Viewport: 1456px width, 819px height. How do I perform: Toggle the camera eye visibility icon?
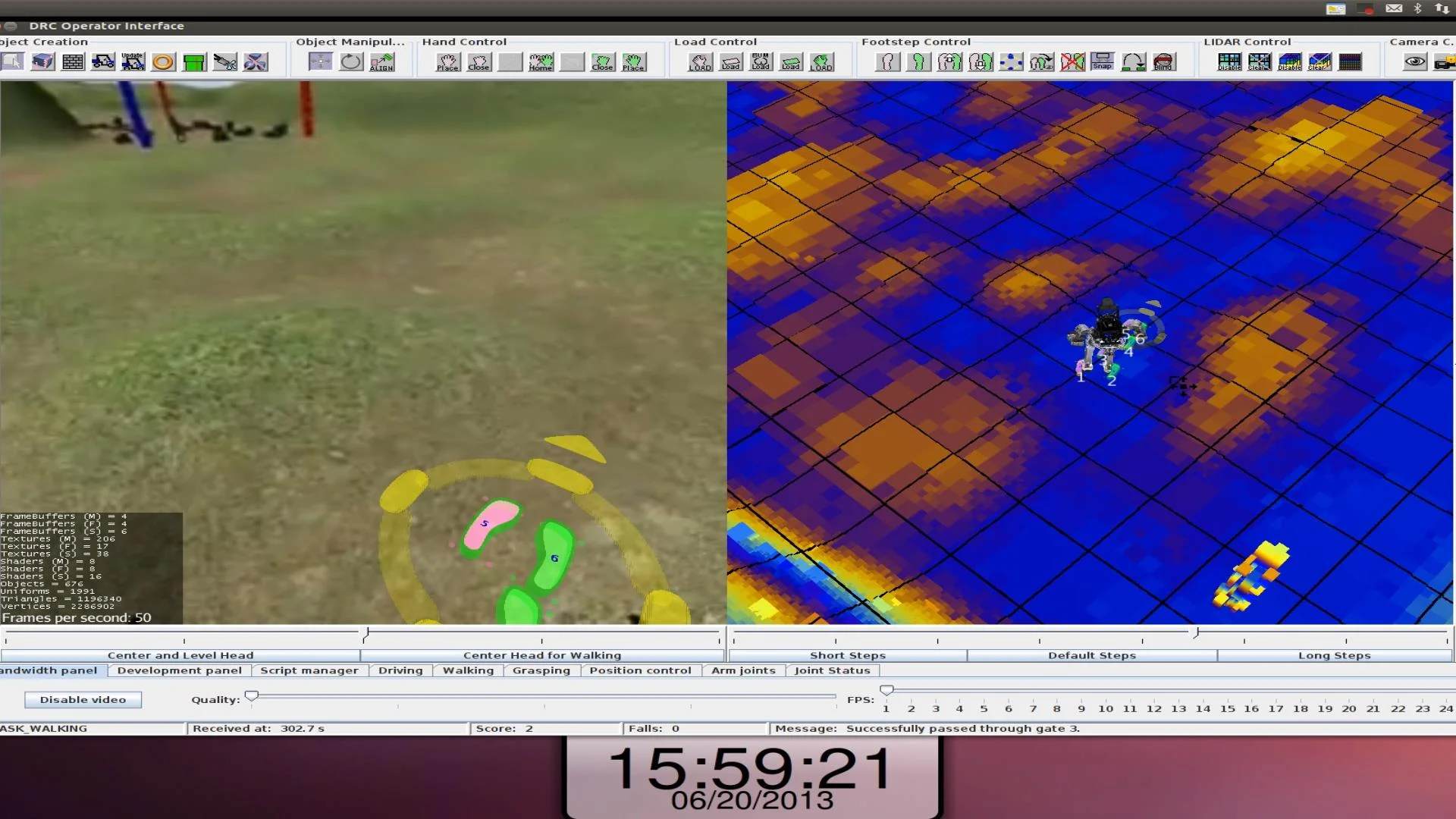click(x=1415, y=61)
